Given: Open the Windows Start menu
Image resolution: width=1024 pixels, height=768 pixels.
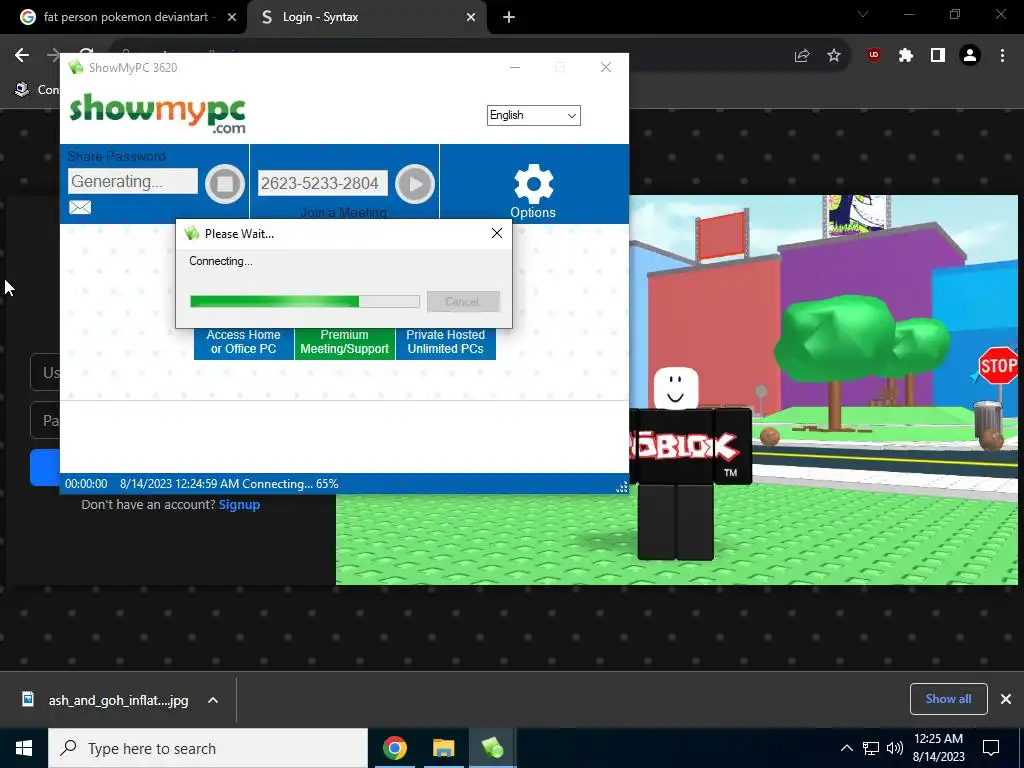Looking at the screenshot, I should point(24,748).
